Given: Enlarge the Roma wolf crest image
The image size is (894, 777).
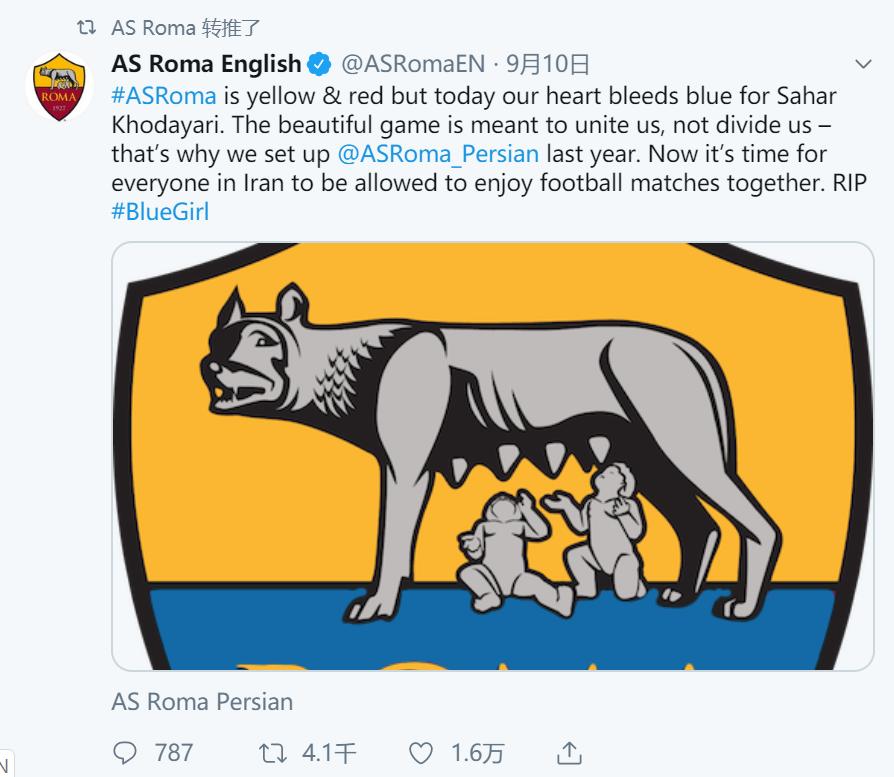Looking at the screenshot, I should tap(493, 455).
